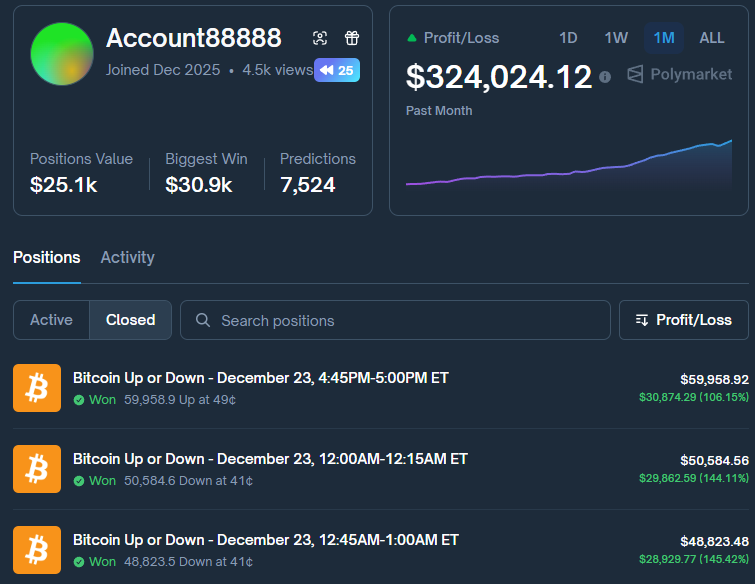
Task: Click the green Profit/Loss triangle indicator
Action: tap(412, 38)
